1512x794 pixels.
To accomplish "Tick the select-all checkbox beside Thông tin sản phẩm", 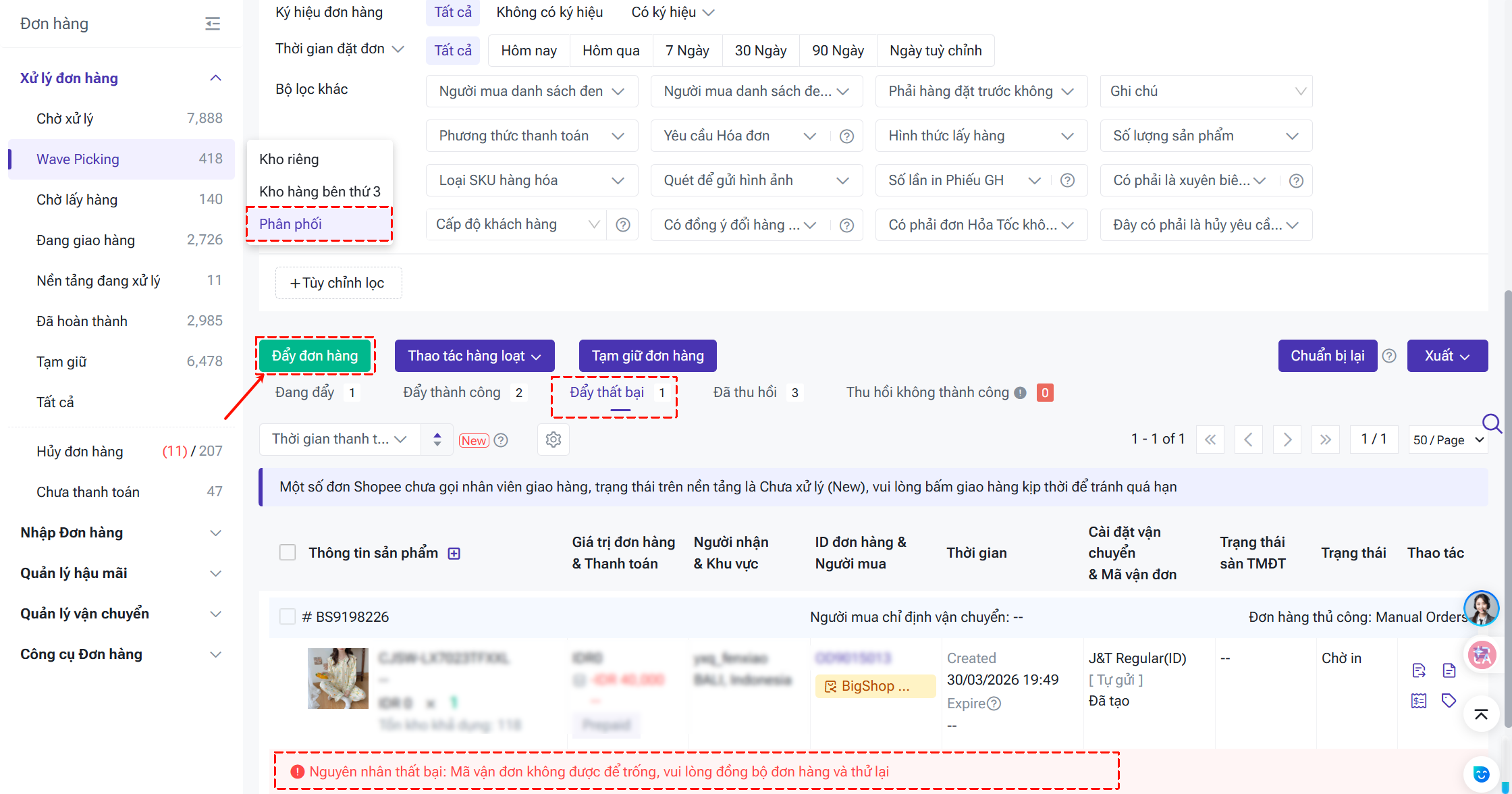I will click(288, 552).
